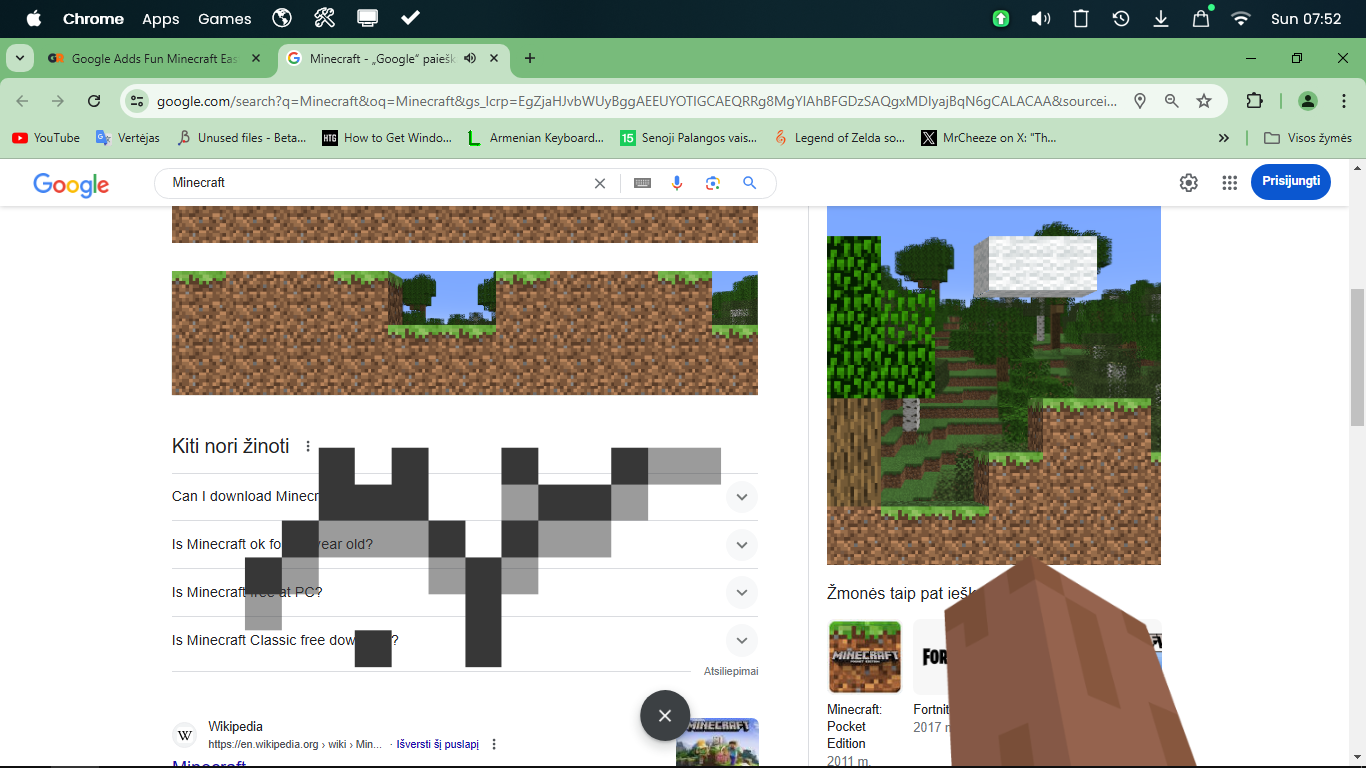Click the Minecraft Pocket Edition thumbnail

[x=864, y=657]
